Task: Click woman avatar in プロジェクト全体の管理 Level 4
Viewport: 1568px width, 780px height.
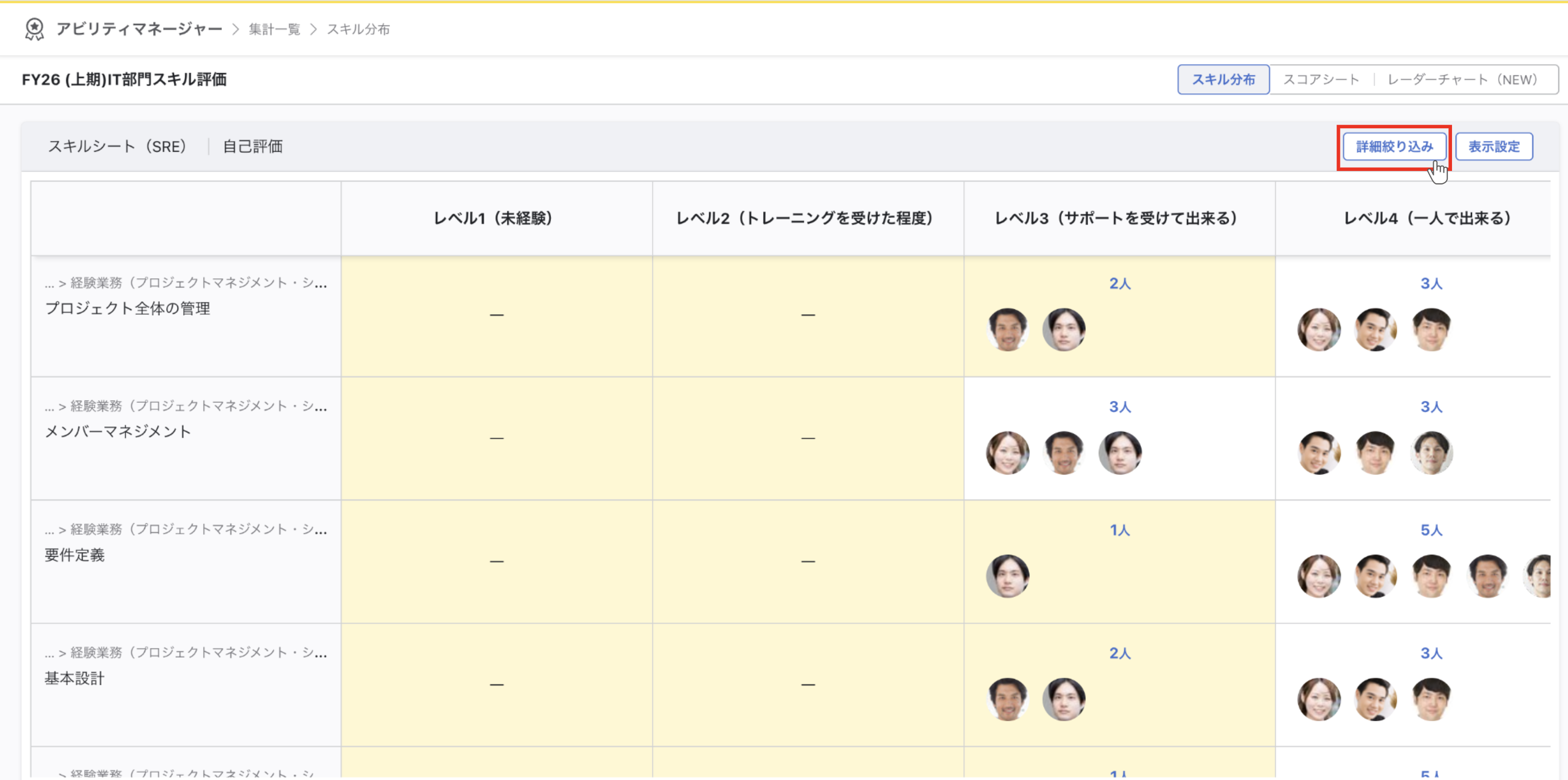Action: point(1319,330)
